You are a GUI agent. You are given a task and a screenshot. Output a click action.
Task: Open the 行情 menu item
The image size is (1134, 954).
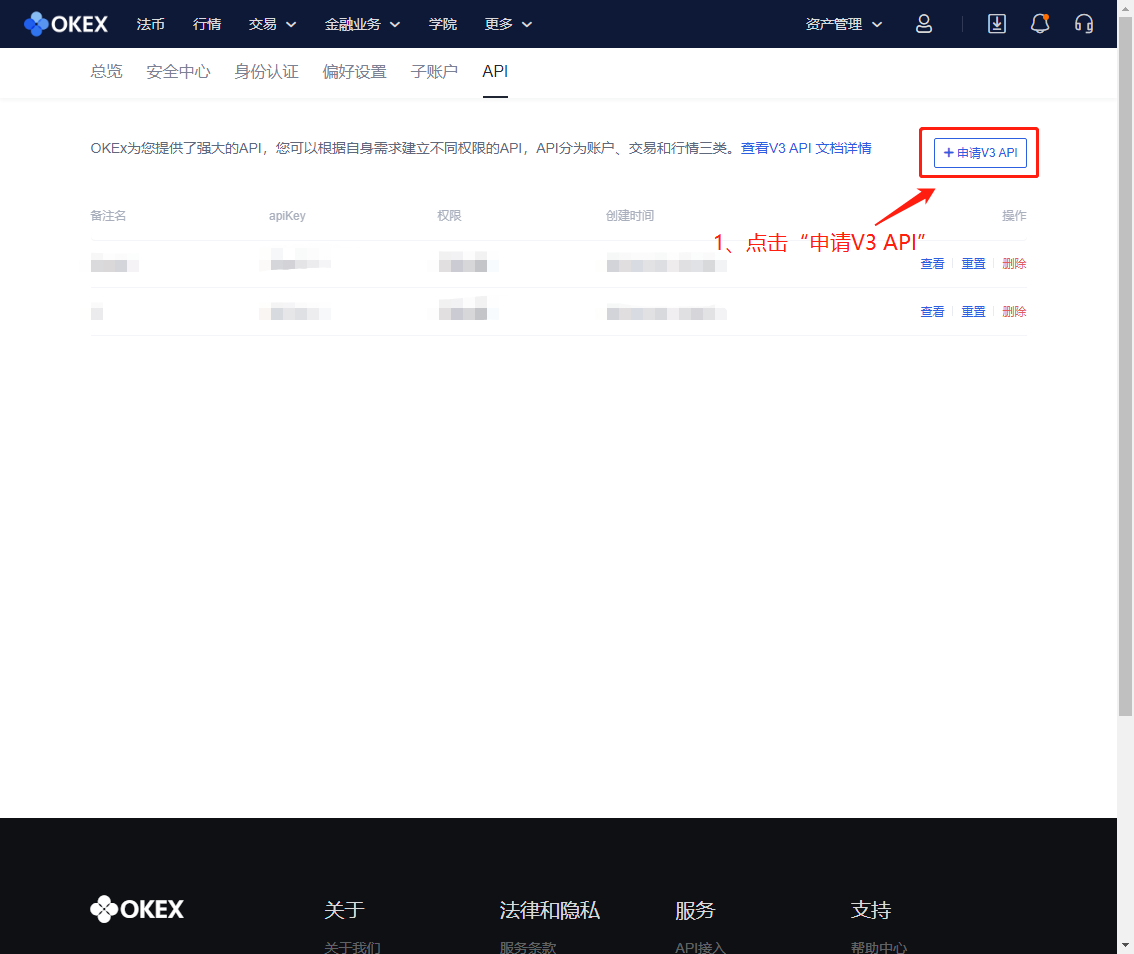point(207,24)
